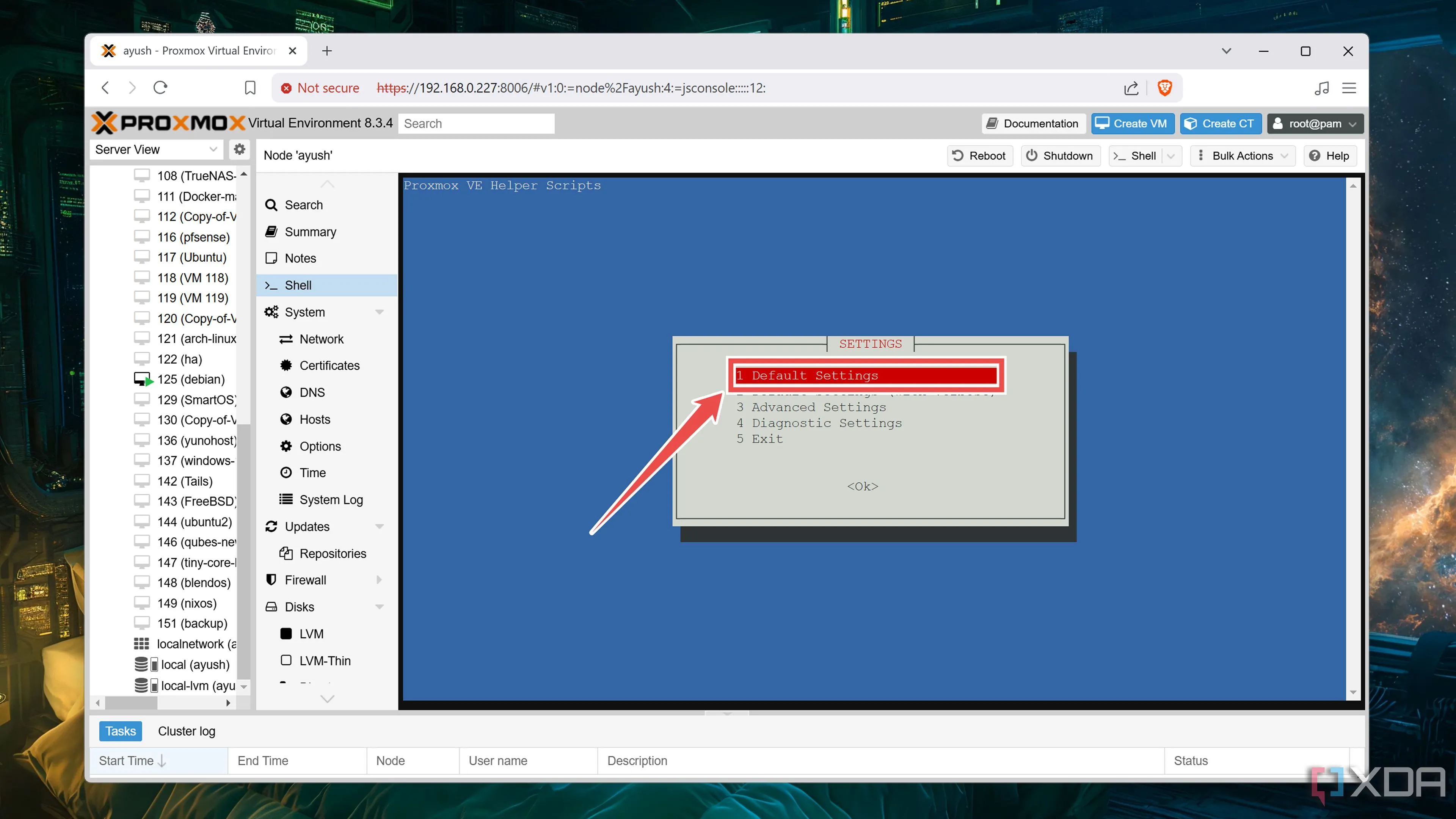Open the Bulk Actions dropdown
This screenshot has width=1456, height=819.
click(x=1243, y=156)
